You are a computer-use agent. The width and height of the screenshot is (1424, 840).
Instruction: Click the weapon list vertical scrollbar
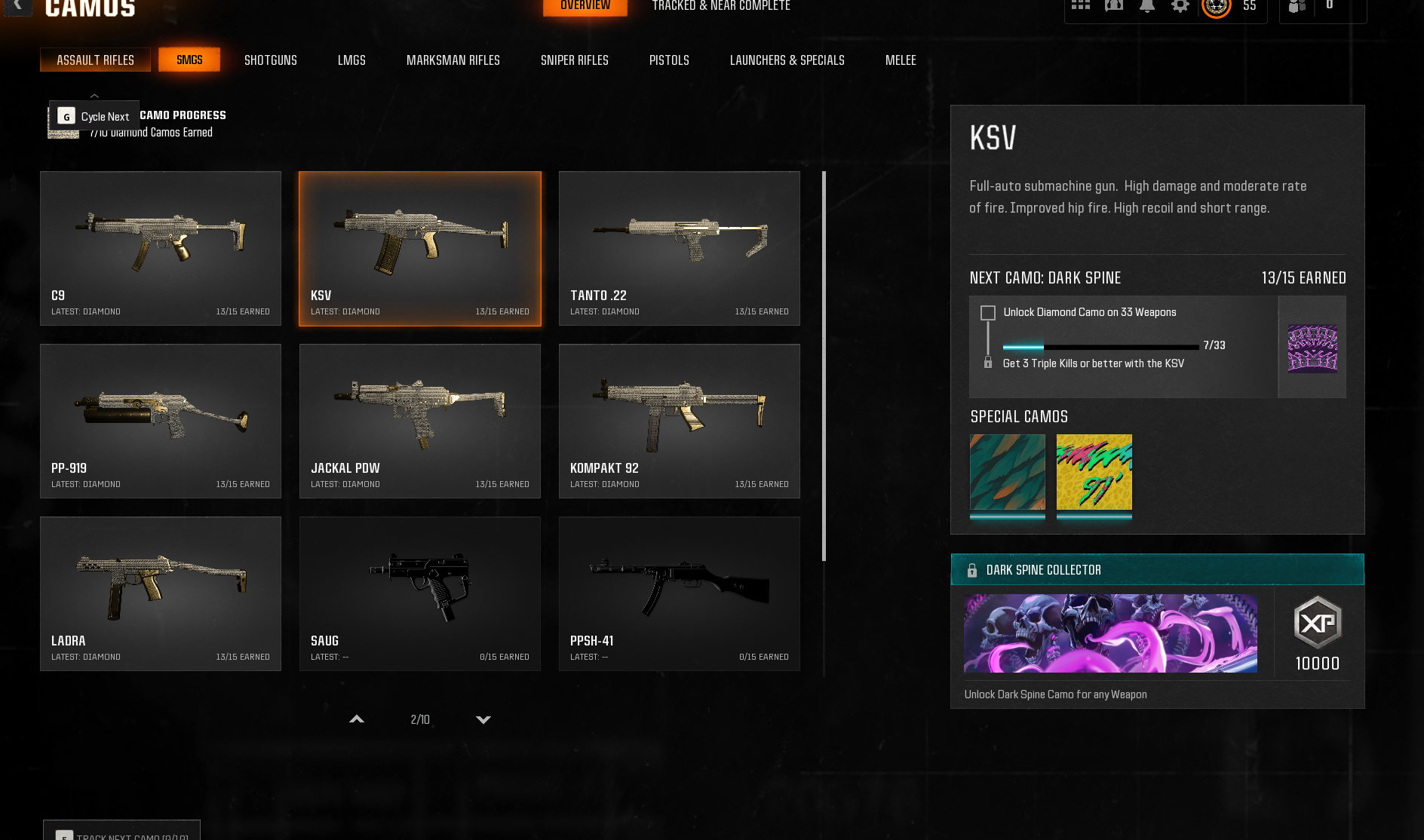[x=824, y=366]
